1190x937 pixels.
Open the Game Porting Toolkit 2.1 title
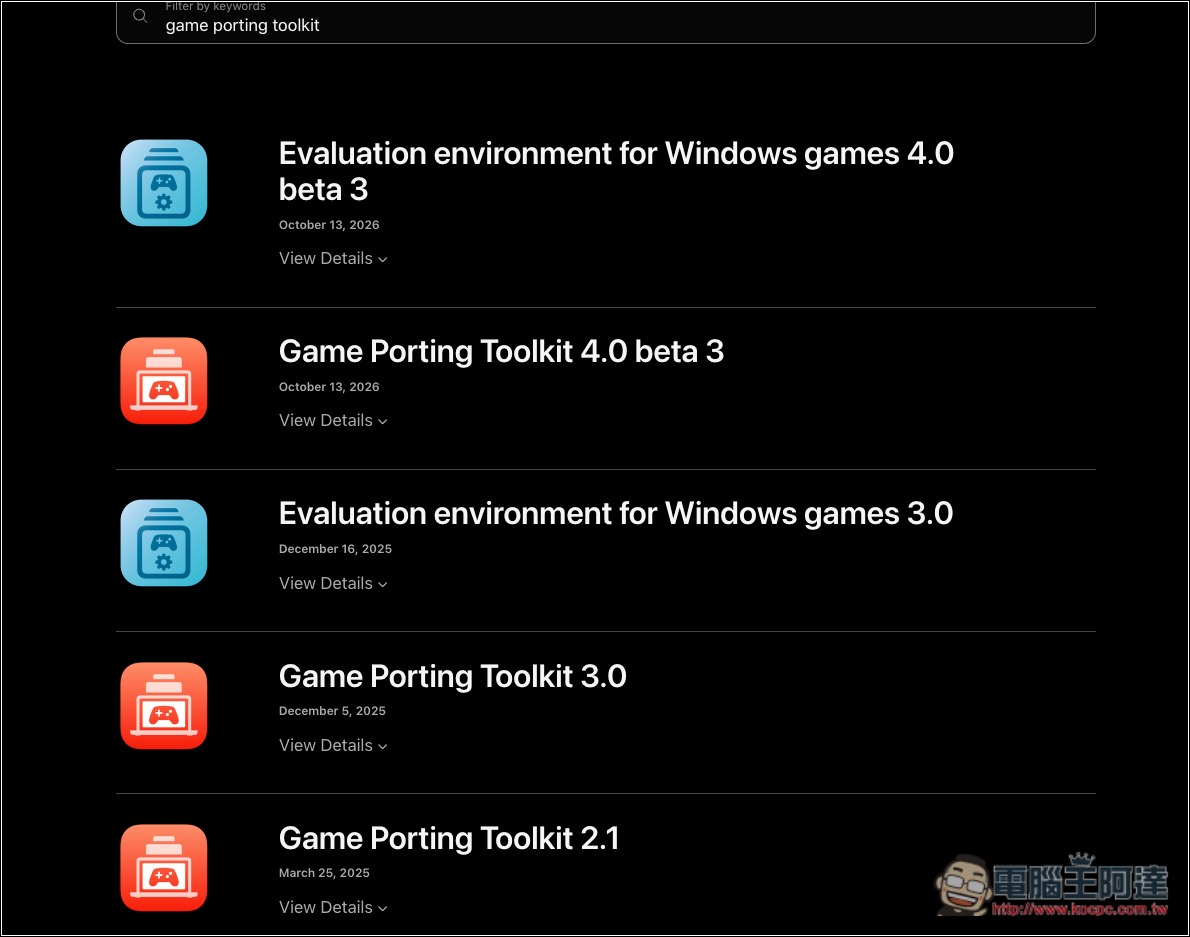(x=449, y=839)
